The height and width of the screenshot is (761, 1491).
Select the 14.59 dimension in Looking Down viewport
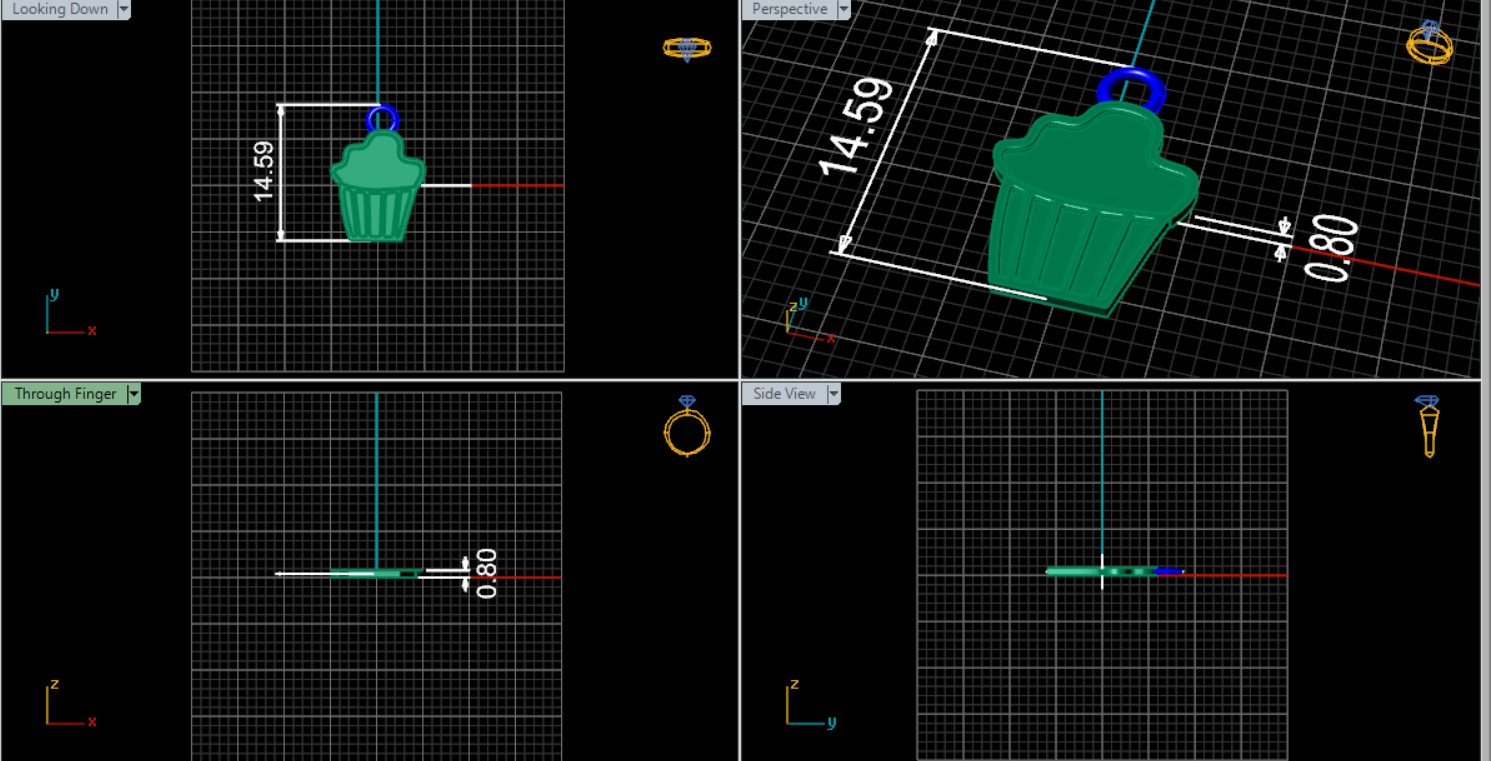(x=264, y=171)
